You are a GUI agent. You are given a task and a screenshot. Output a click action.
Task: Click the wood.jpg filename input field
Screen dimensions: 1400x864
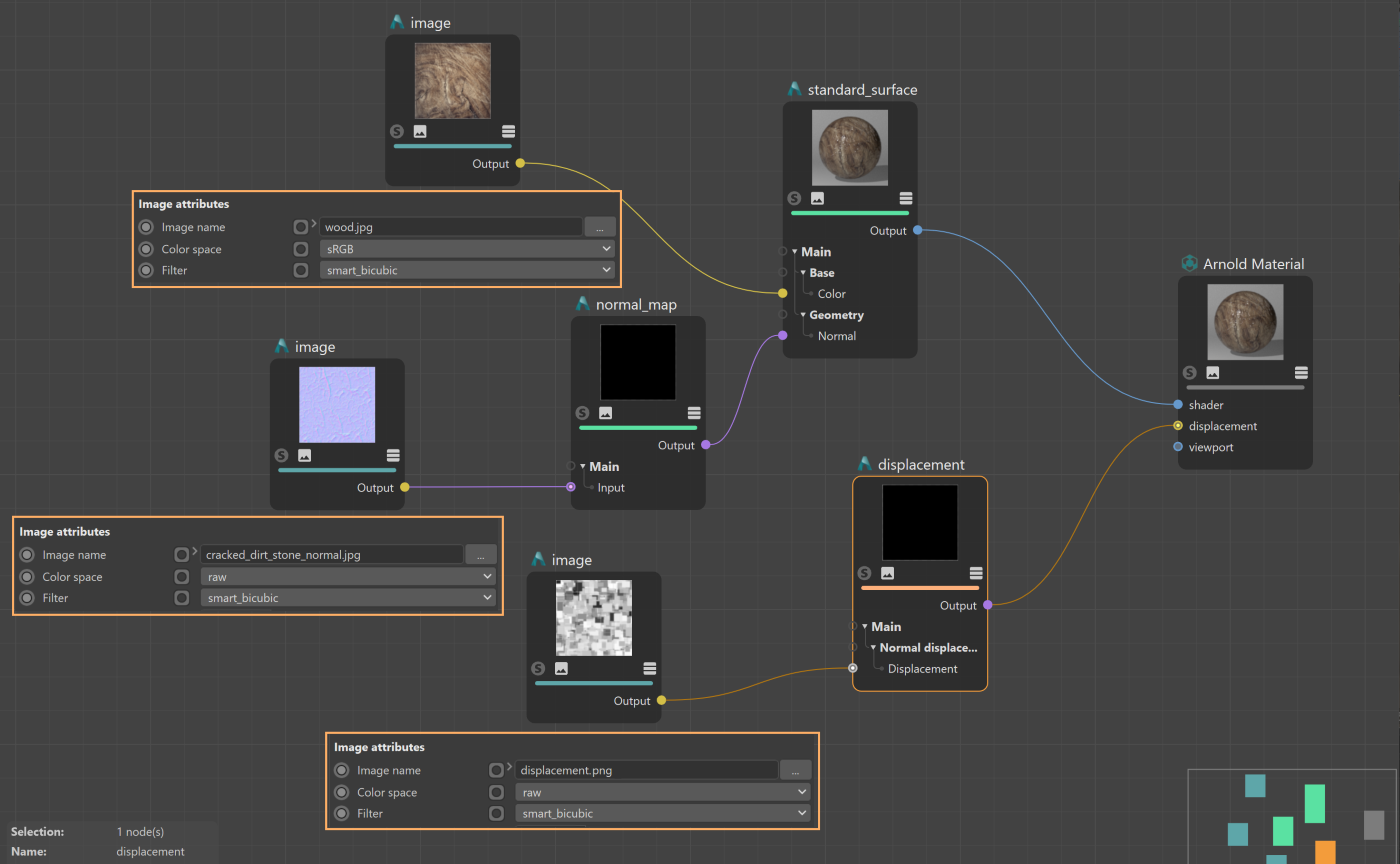450,226
